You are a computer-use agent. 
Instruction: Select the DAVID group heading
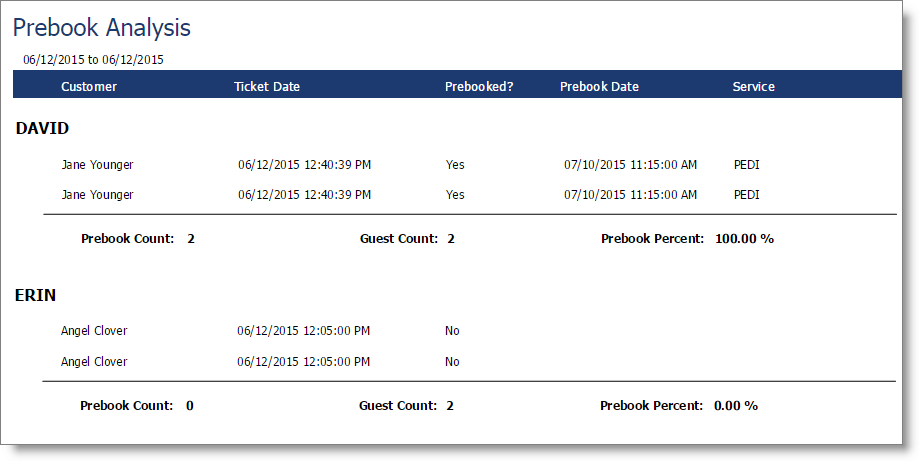42,128
